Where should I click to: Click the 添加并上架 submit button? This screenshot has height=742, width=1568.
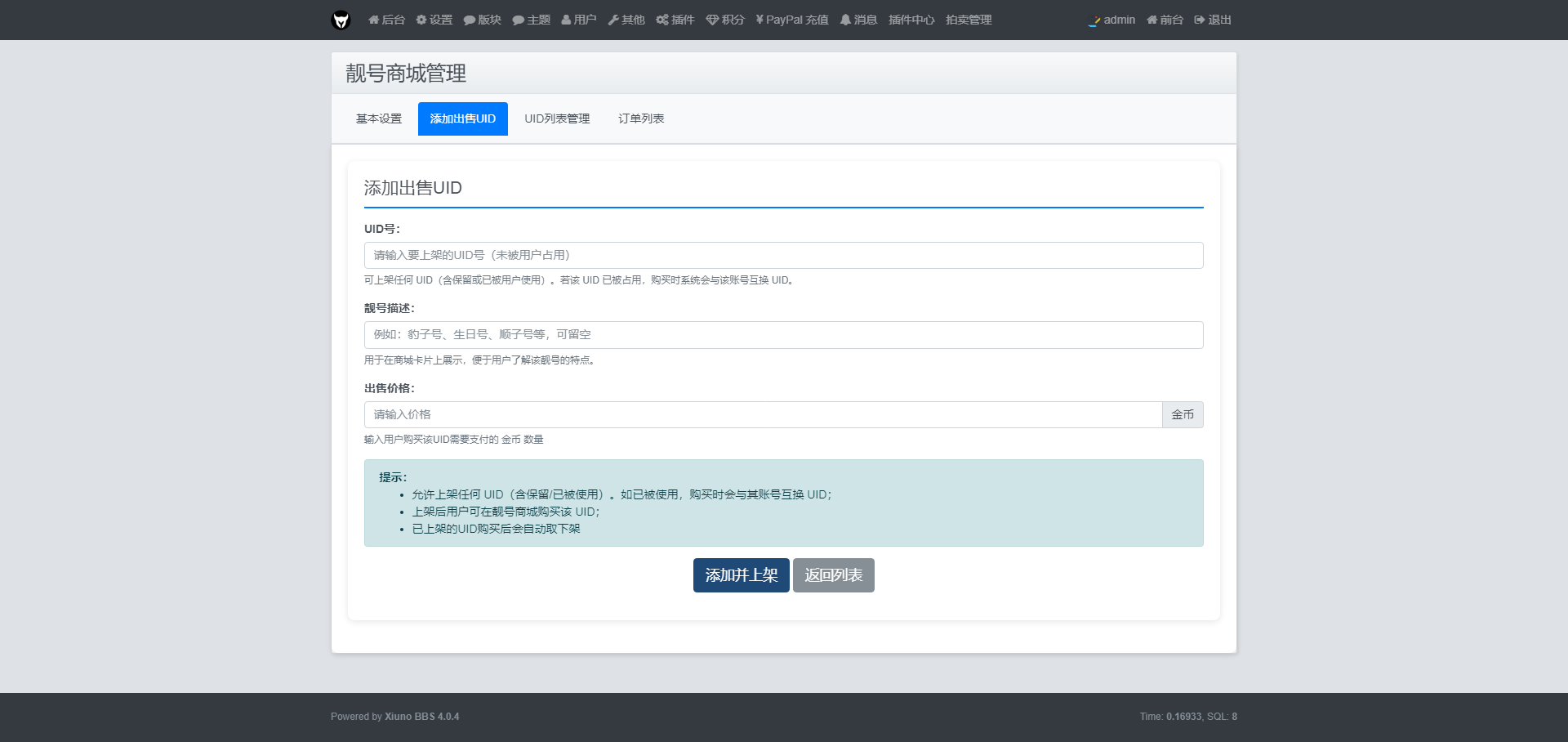(741, 575)
